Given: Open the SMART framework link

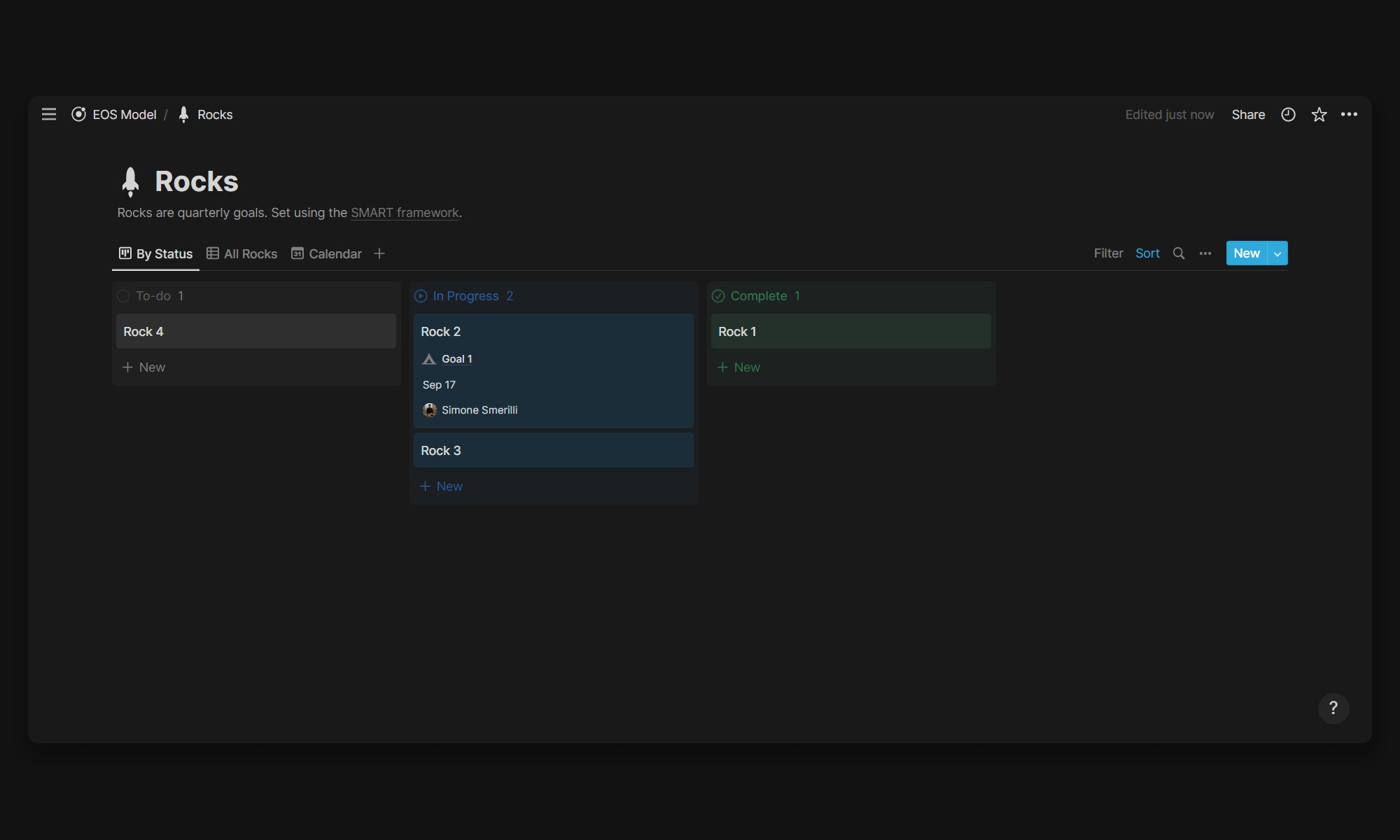Looking at the screenshot, I should tap(405, 213).
